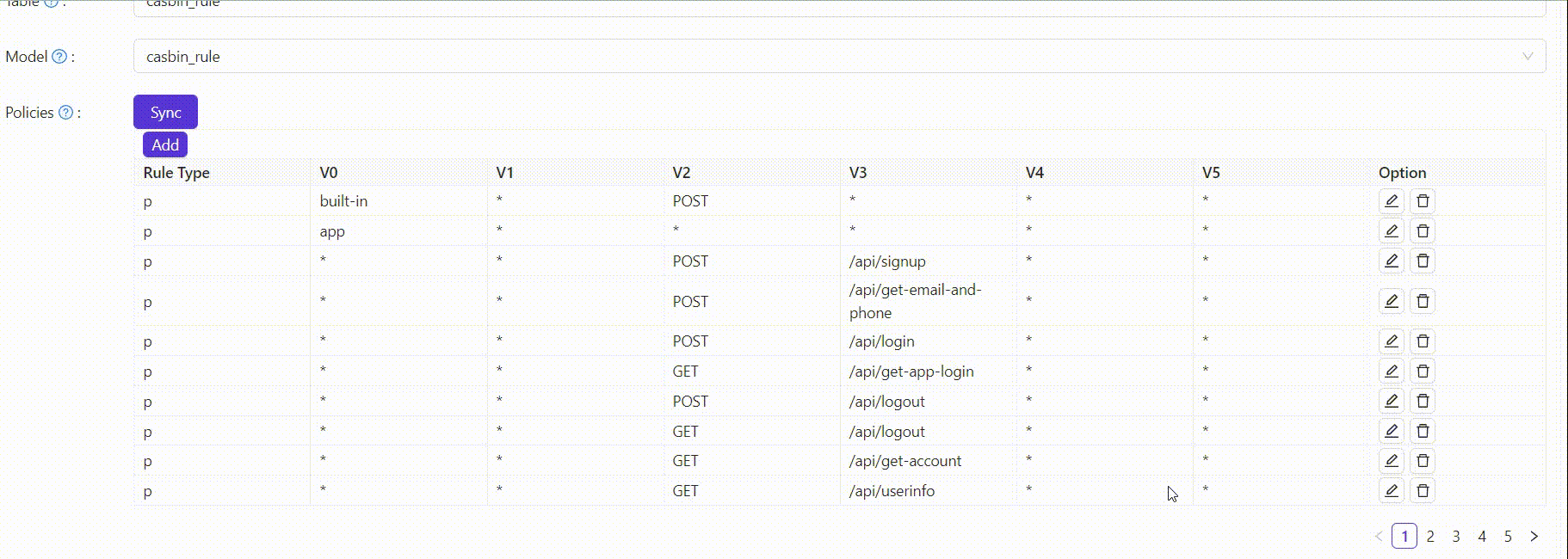Open the Model casbin_rule dropdown
The width and height of the screenshot is (1568, 559).
(826, 57)
